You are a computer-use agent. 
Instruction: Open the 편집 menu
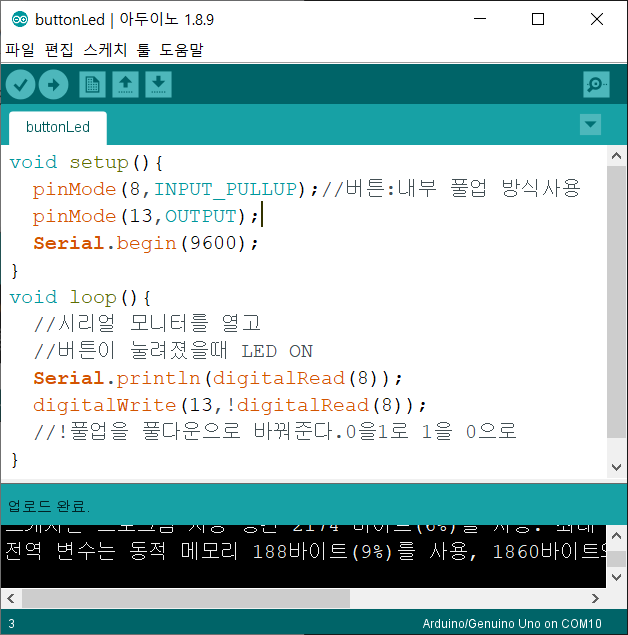pos(59,50)
